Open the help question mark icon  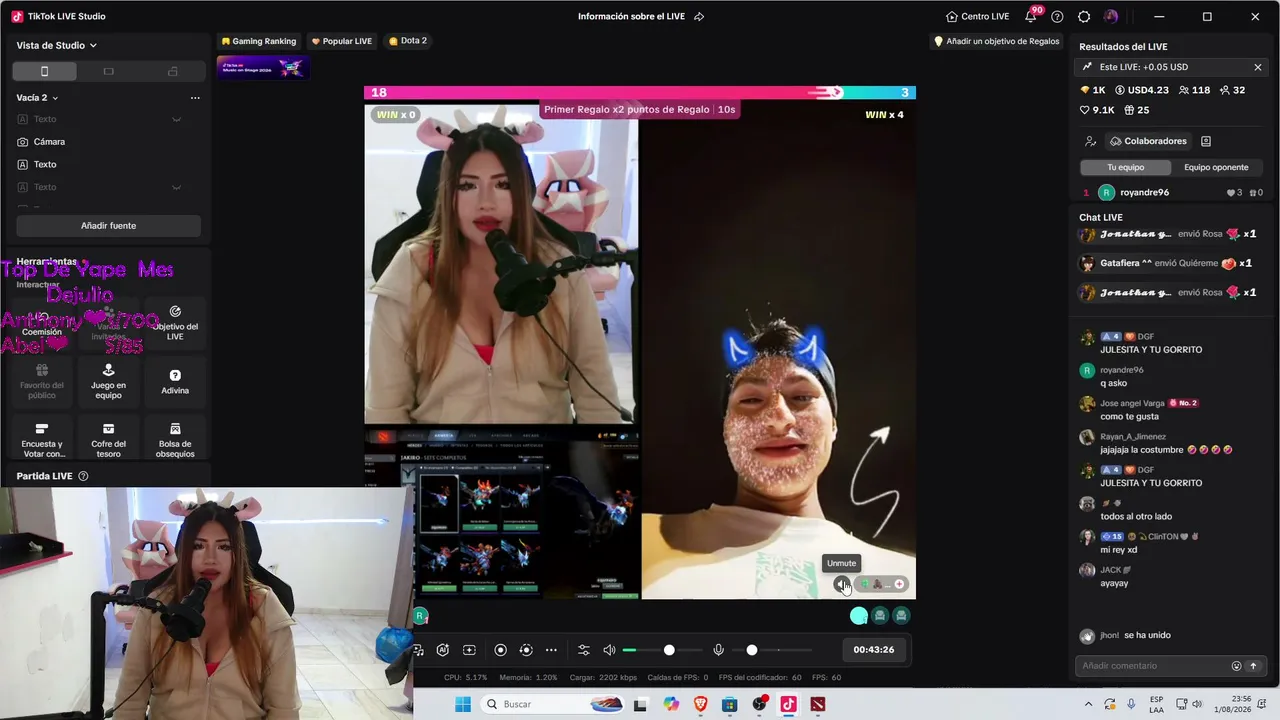[x=1057, y=16]
